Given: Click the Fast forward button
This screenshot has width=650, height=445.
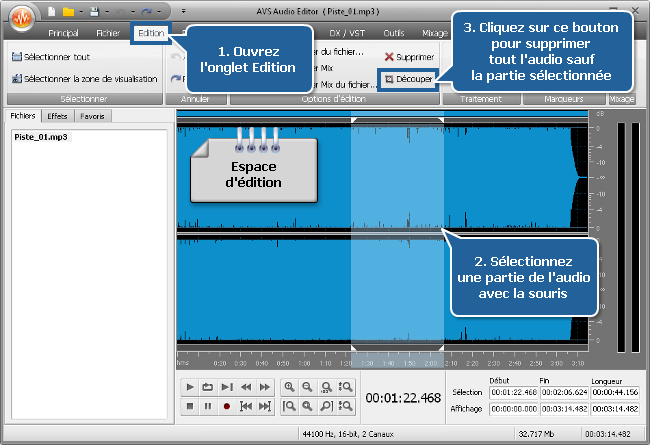Looking at the screenshot, I should click(264, 387).
